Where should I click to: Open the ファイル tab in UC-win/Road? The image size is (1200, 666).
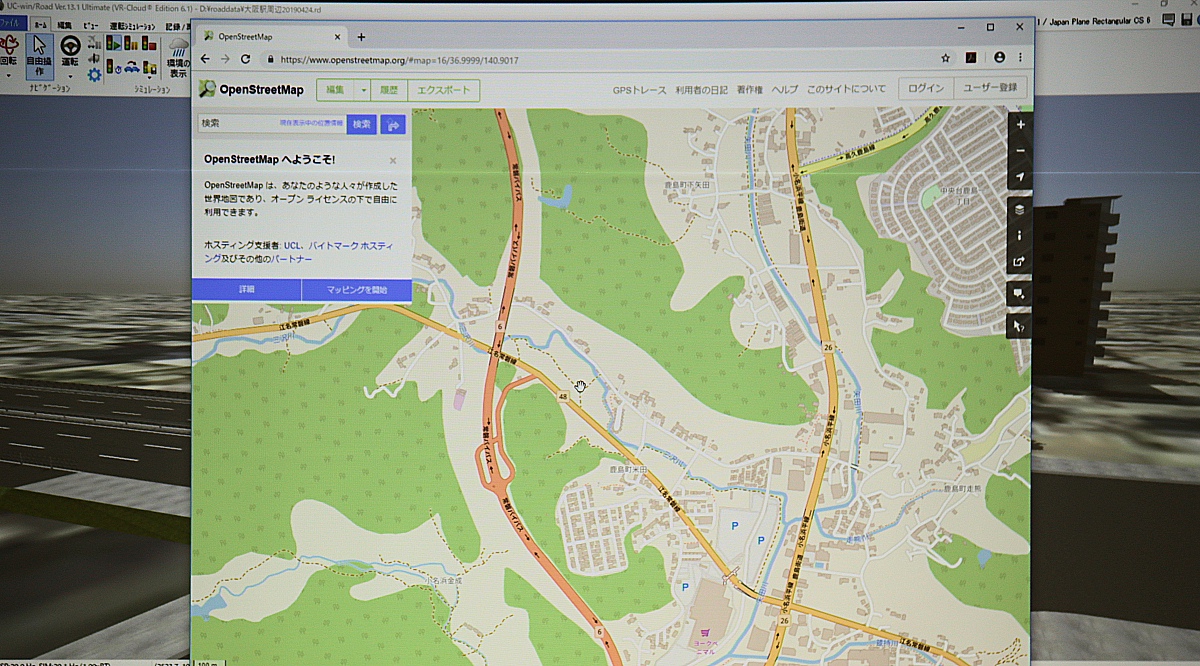[13, 23]
